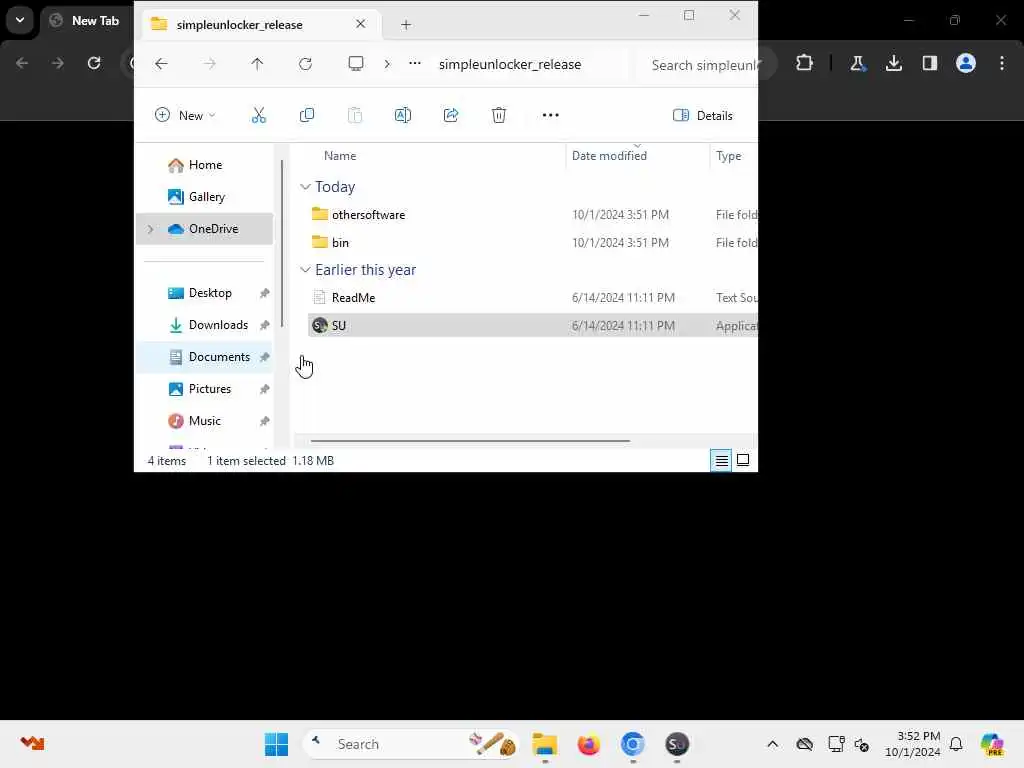Image resolution: width=1024 pixels, height=768 pixels.
Task: Open the Windows Start menu
Action: [276, 744]
